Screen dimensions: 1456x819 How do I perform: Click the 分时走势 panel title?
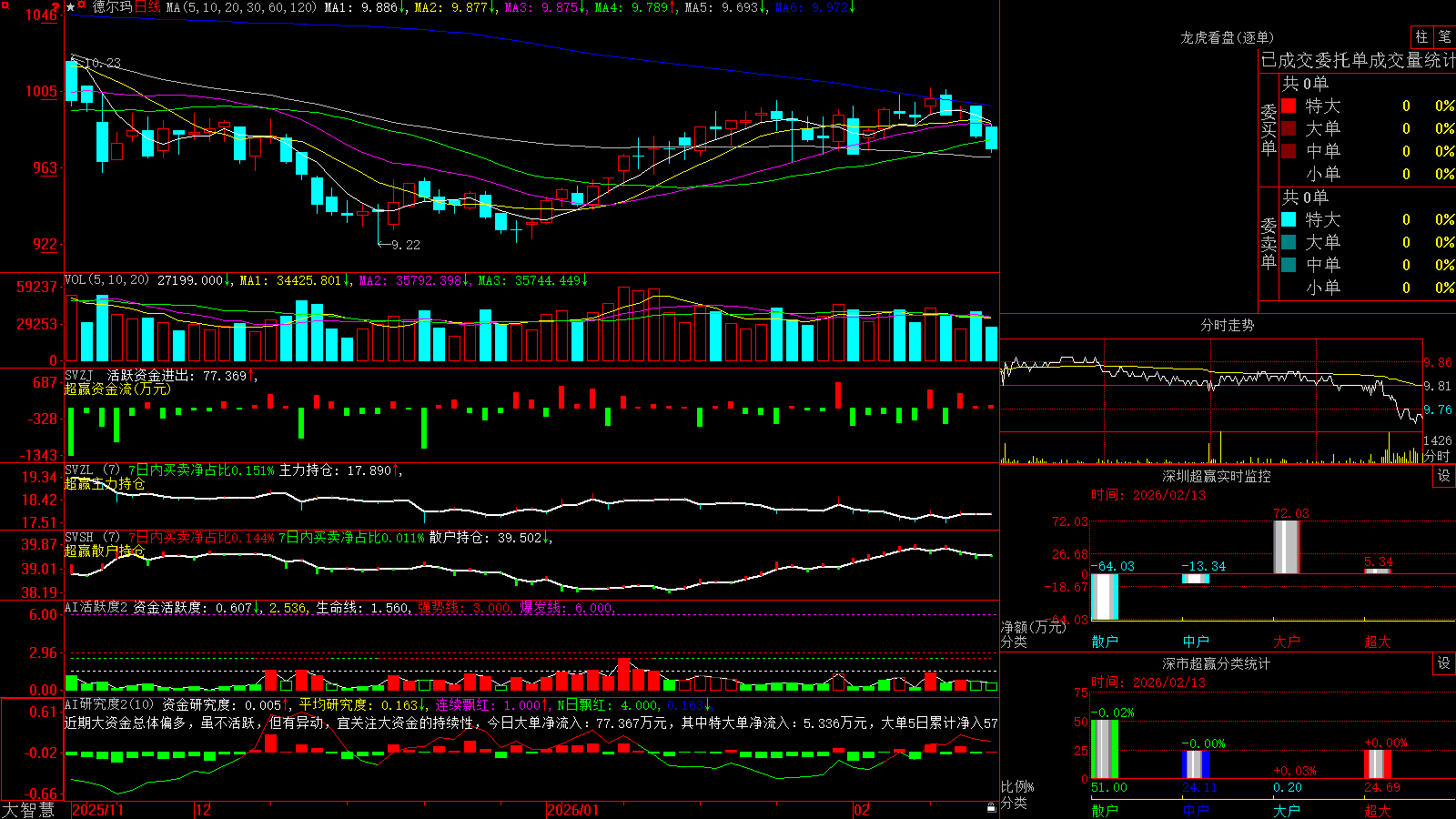pyautogui.click(x=1227, y=325)
